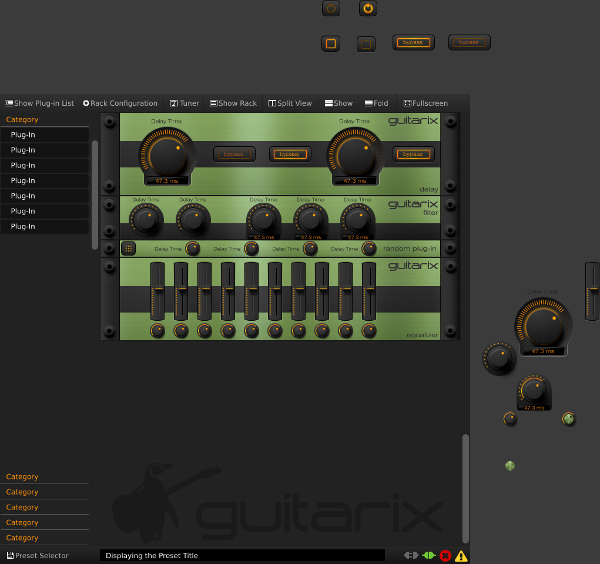600x564 pixels.
Task: Click the dimmed square button at top
Action: click(366, 44)
